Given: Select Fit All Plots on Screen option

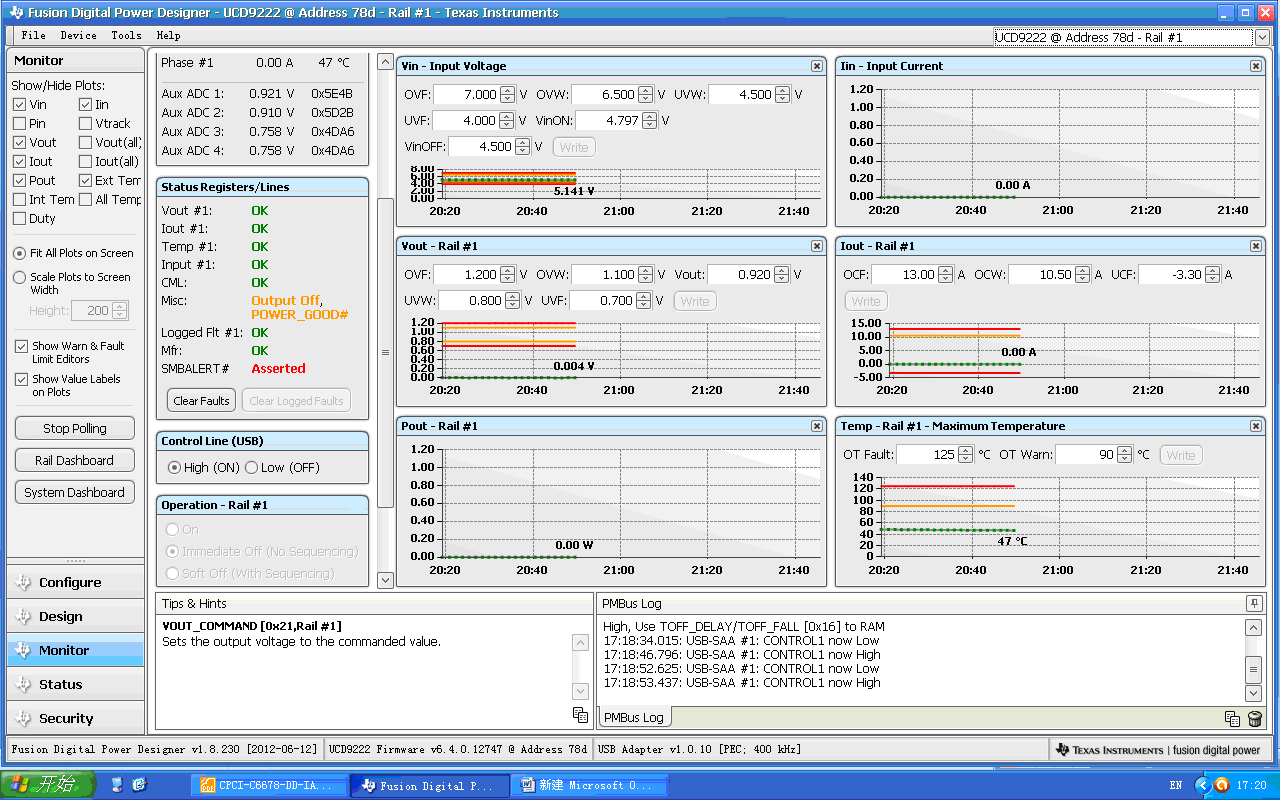Looking at the screenshot, I should (x=20, y=254).
